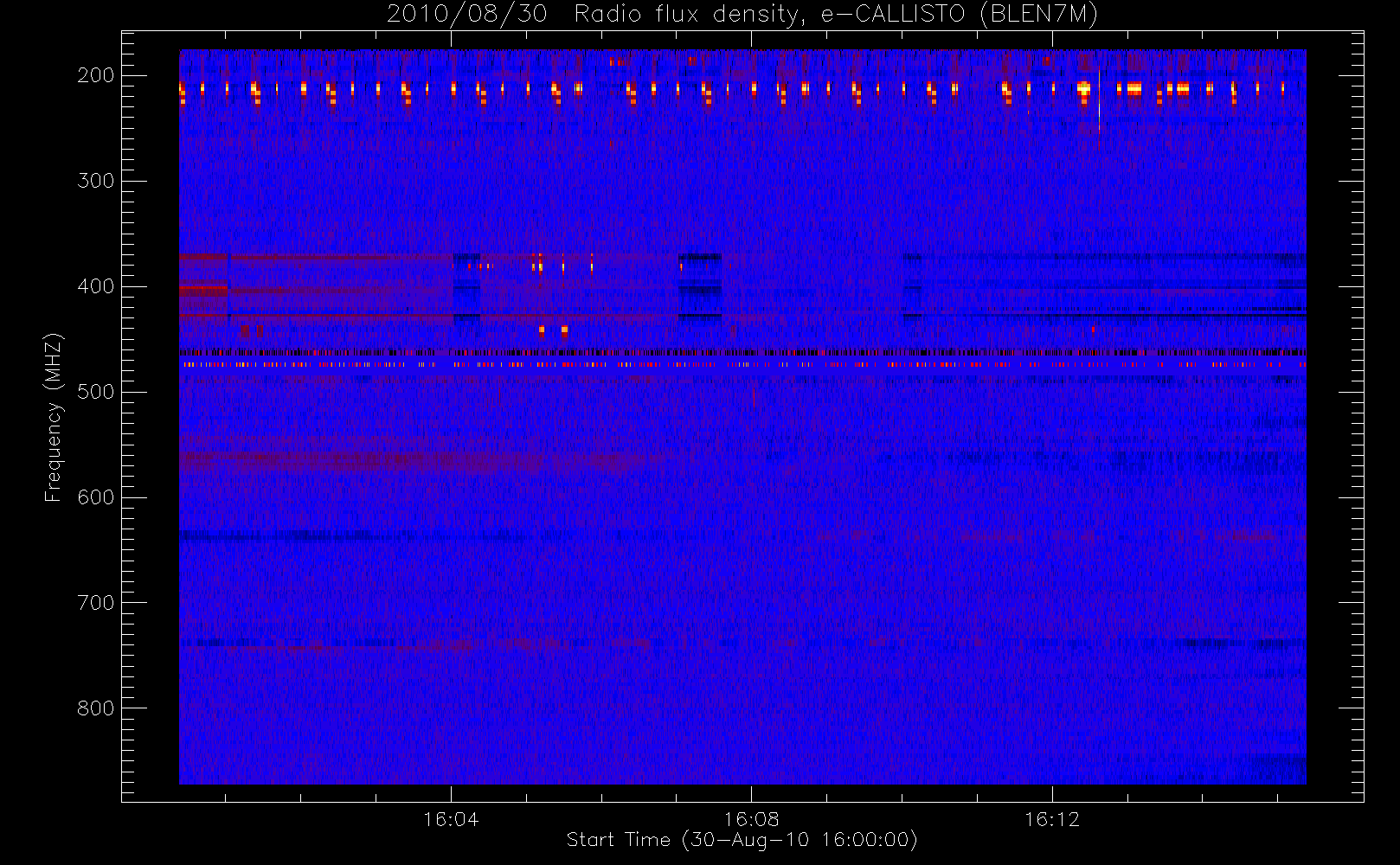1400x865 pixels.
Task: Click the 'Start Time (30-Aug-10 16:00:00)' axis label
Action: (742, 840)
